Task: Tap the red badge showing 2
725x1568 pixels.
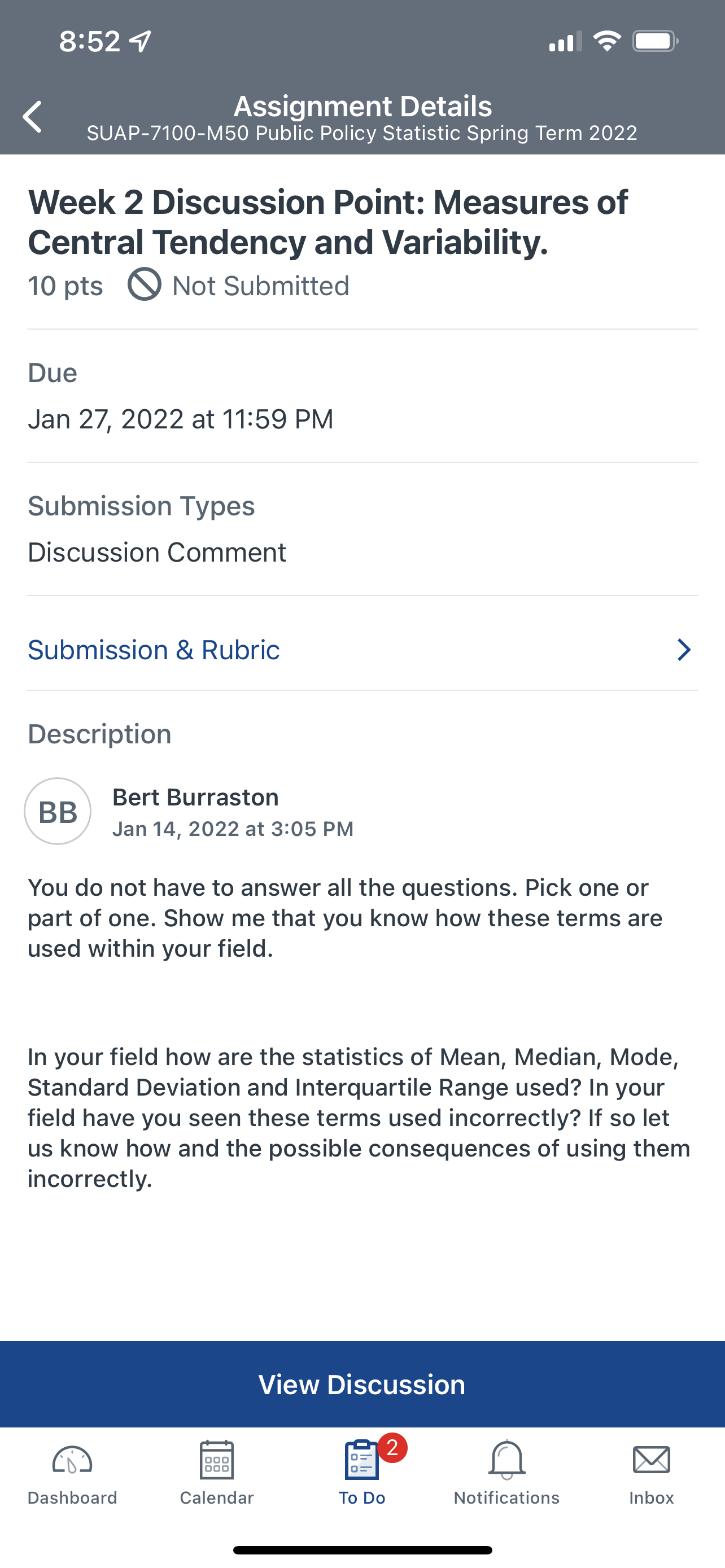Action: click(x=392, y=1447)
